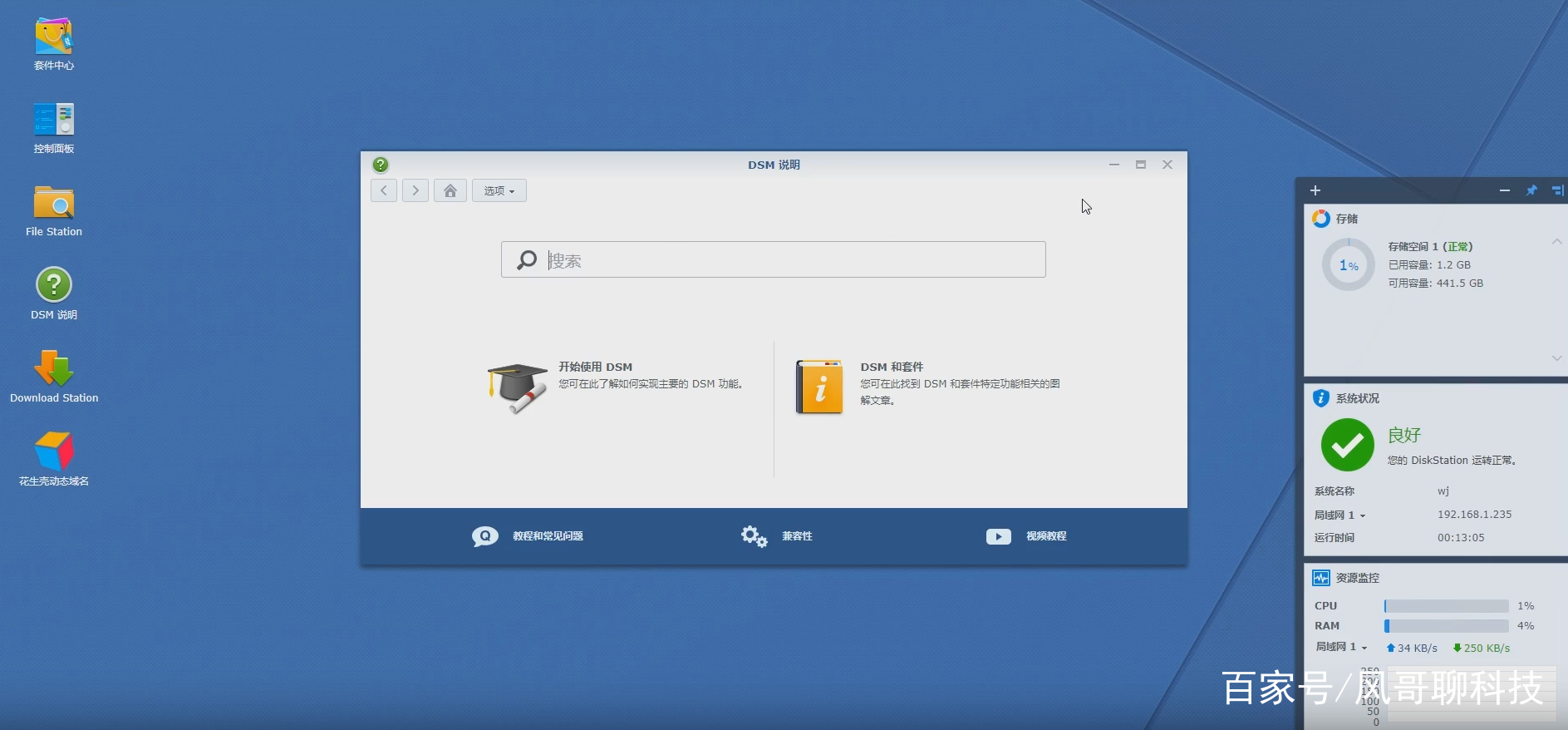Screen dimensions: 1568x730
Task: Click the system name value wj
Action: click(1443, 491)
